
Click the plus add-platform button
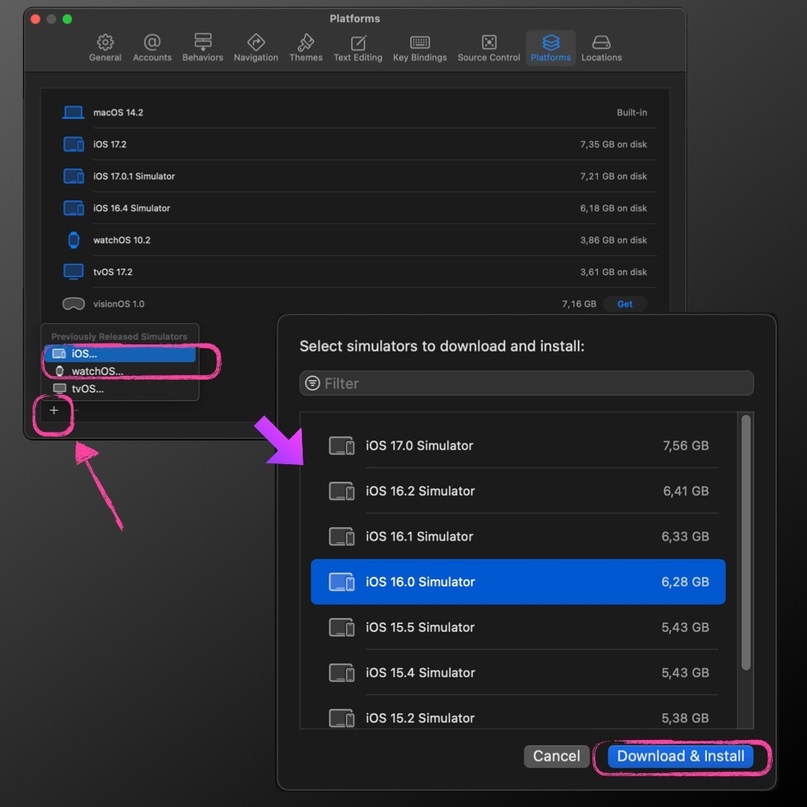(54, 410)
